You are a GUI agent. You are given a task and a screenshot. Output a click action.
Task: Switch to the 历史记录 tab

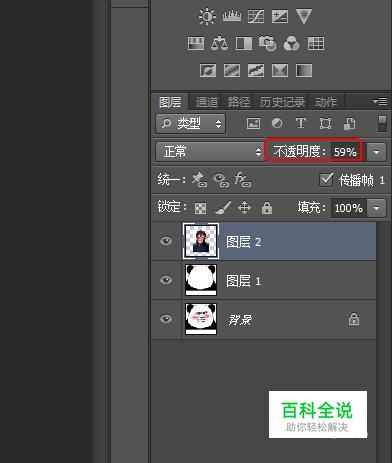(282, 102)
